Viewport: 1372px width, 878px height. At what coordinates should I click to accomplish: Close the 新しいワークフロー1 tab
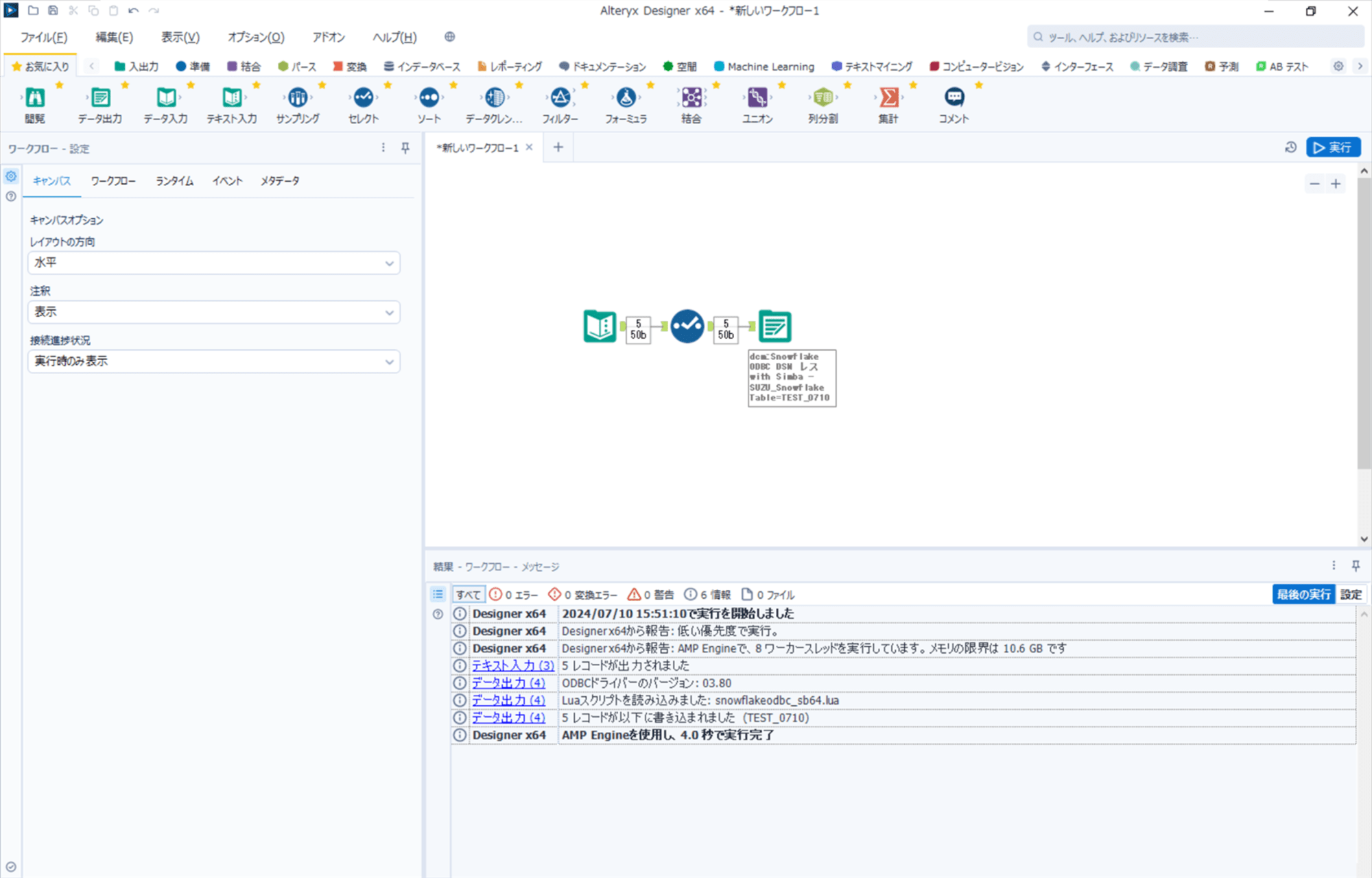[529, 147]
